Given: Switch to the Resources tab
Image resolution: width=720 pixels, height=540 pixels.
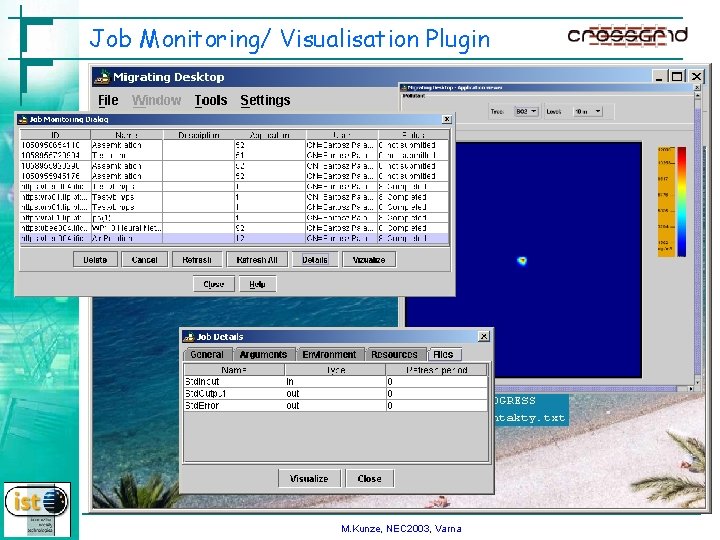Looking at the screenshot, I should pyautogui.click(x=394, y=354).
